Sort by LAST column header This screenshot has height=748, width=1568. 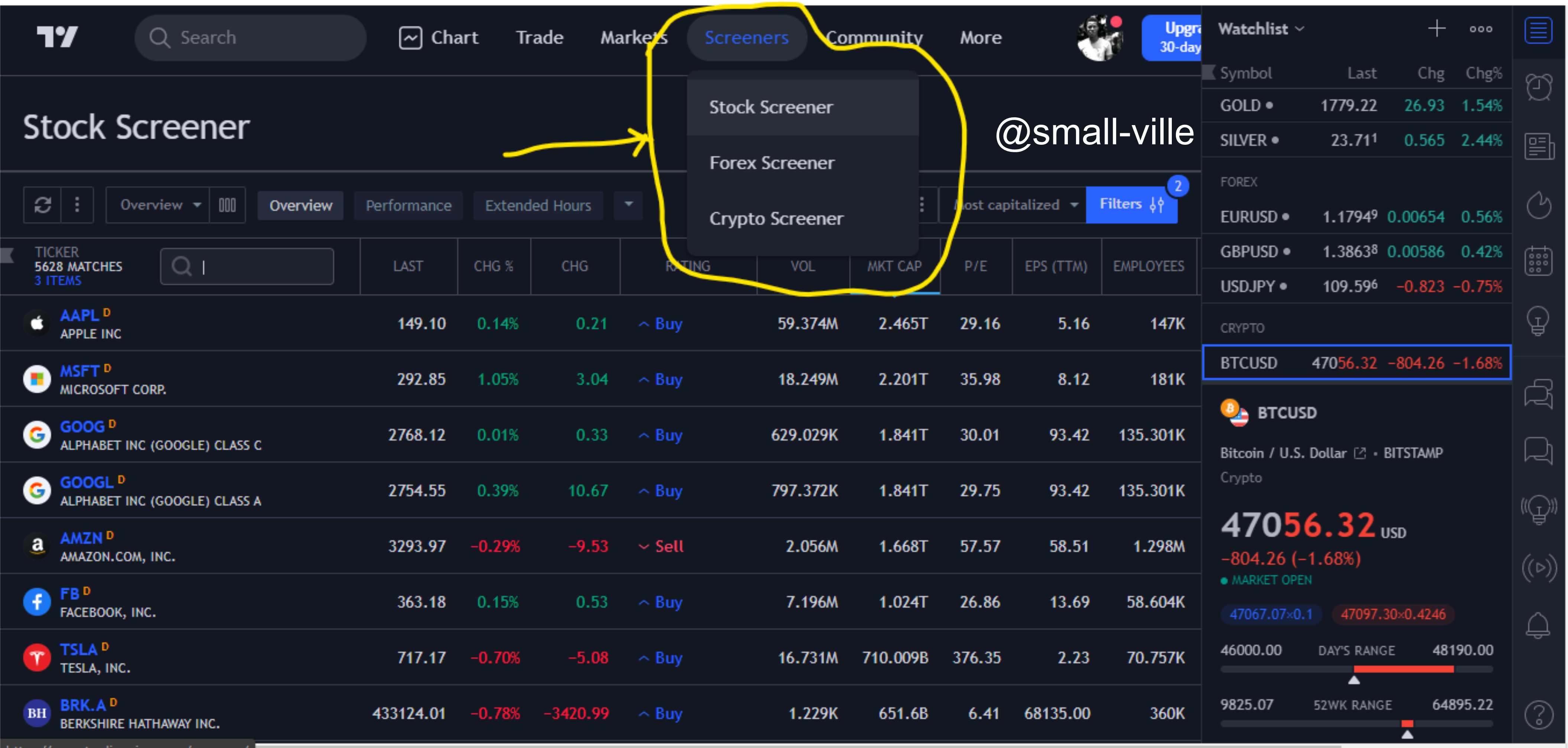408,267
